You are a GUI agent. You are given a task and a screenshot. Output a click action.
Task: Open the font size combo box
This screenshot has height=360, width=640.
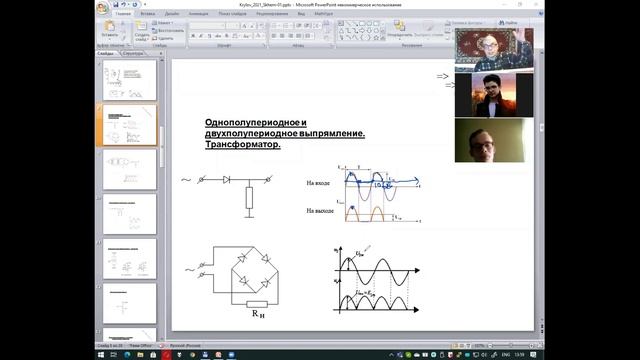[x=233, y=26]
